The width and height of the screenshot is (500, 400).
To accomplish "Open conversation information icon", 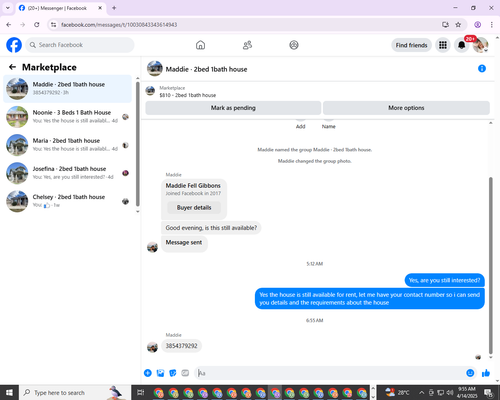I will pyautogui.click(x=482, y=68).
